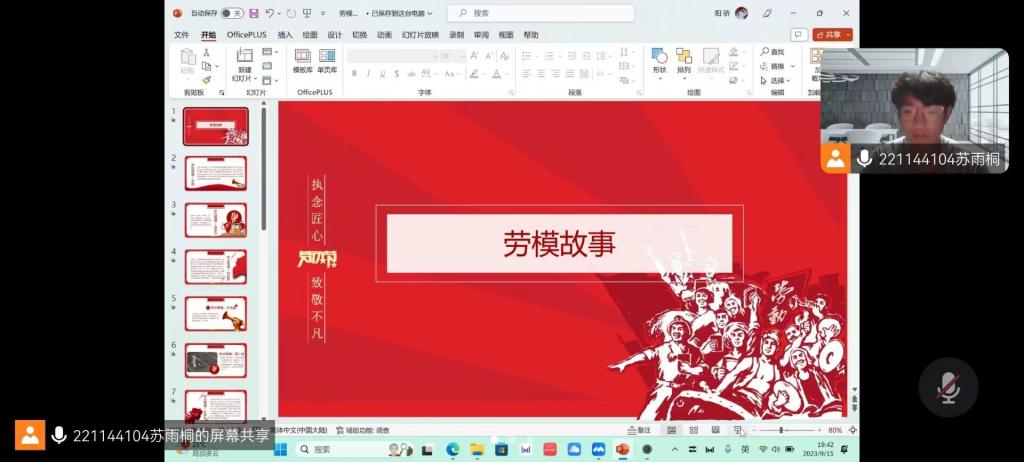This screenshot has height=462, width=1024.
Task: Toggle the AutoSave (自动保存) switch
Action: [x=231, y=13]
